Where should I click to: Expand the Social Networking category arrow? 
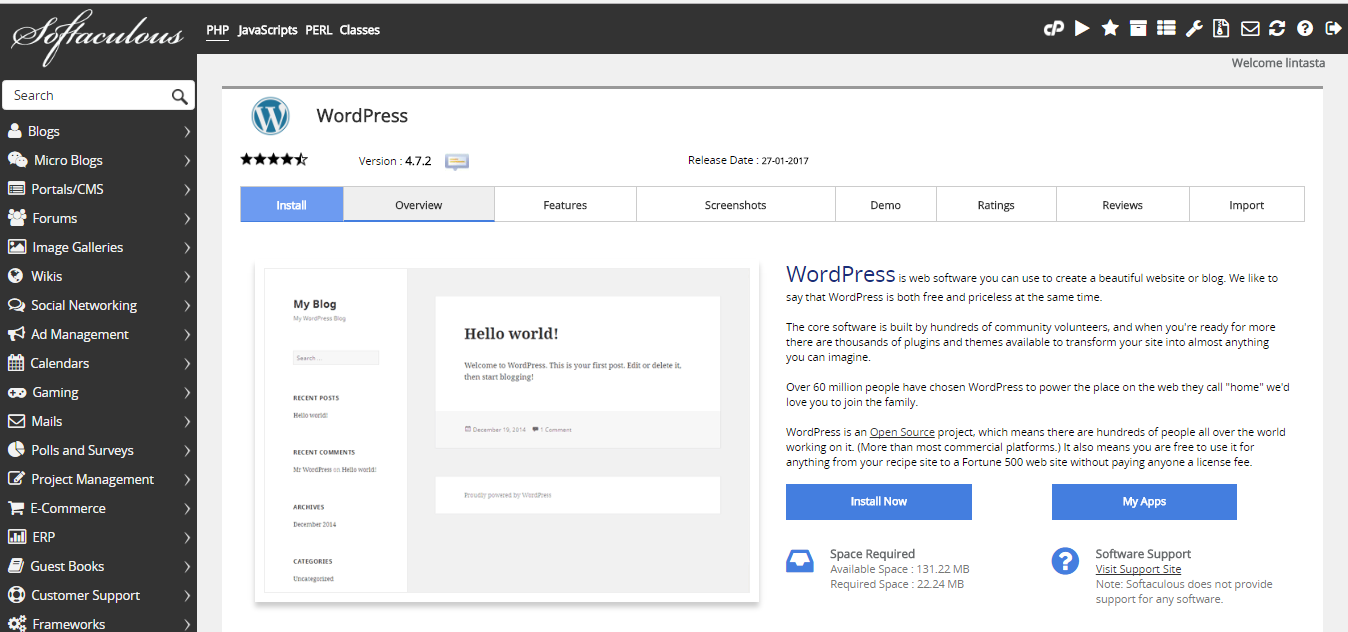[x=187, y=305]
